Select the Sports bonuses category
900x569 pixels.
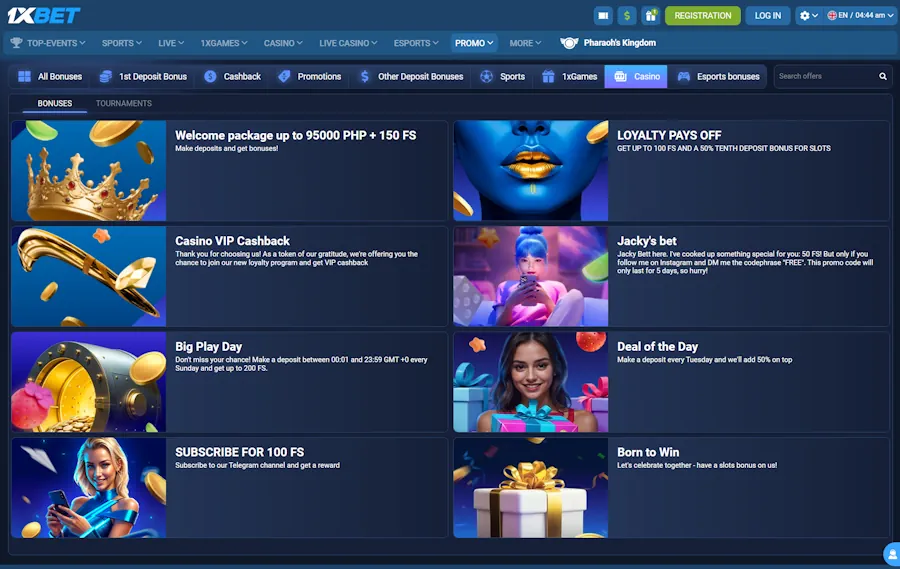pos(502,76)
